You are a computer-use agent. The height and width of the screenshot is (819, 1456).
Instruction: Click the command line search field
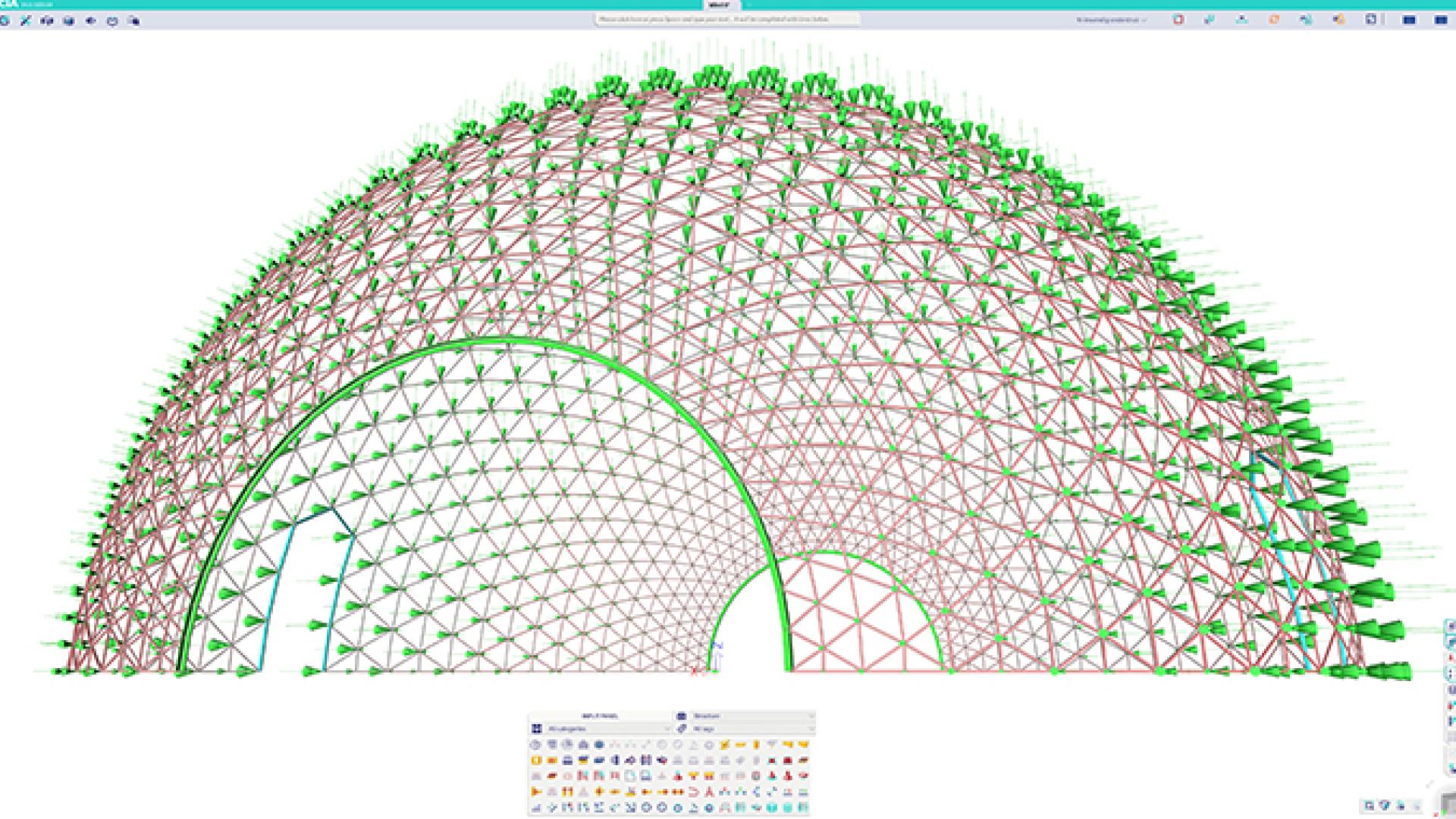726,19
